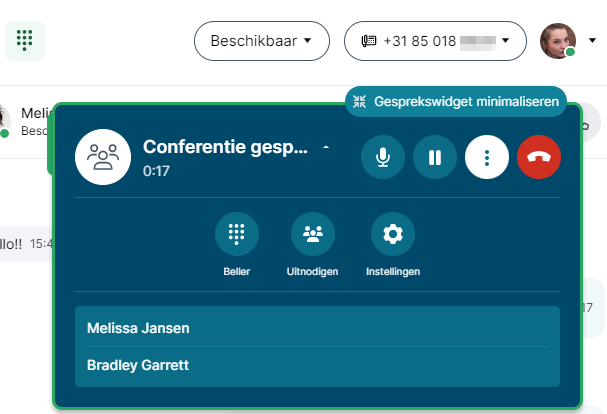Expand the arrow beside the profile picture

click(x=593, y=41)
